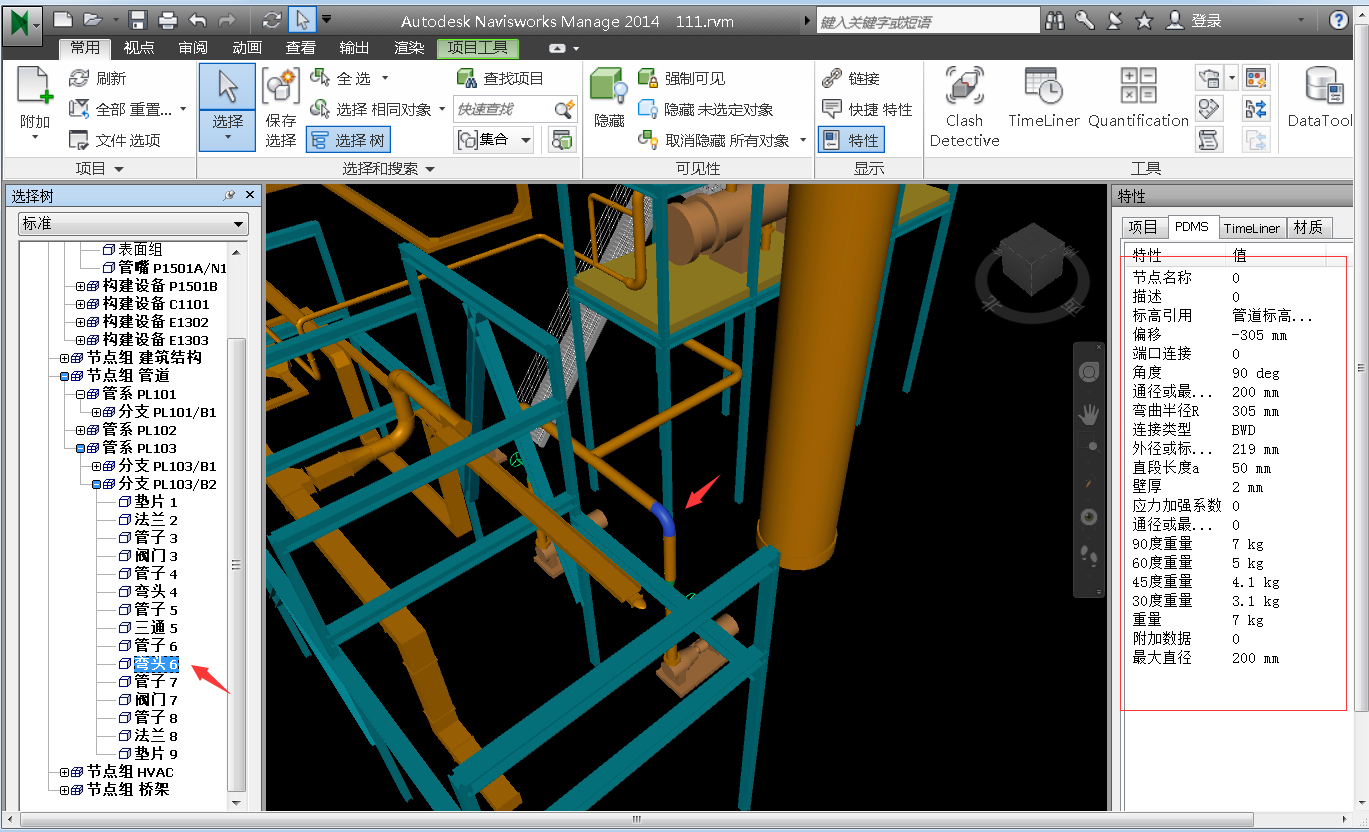Screen dimensions: 1369x832
Task: Switch to the 渲染 ribbon tab
Action: 409,48
